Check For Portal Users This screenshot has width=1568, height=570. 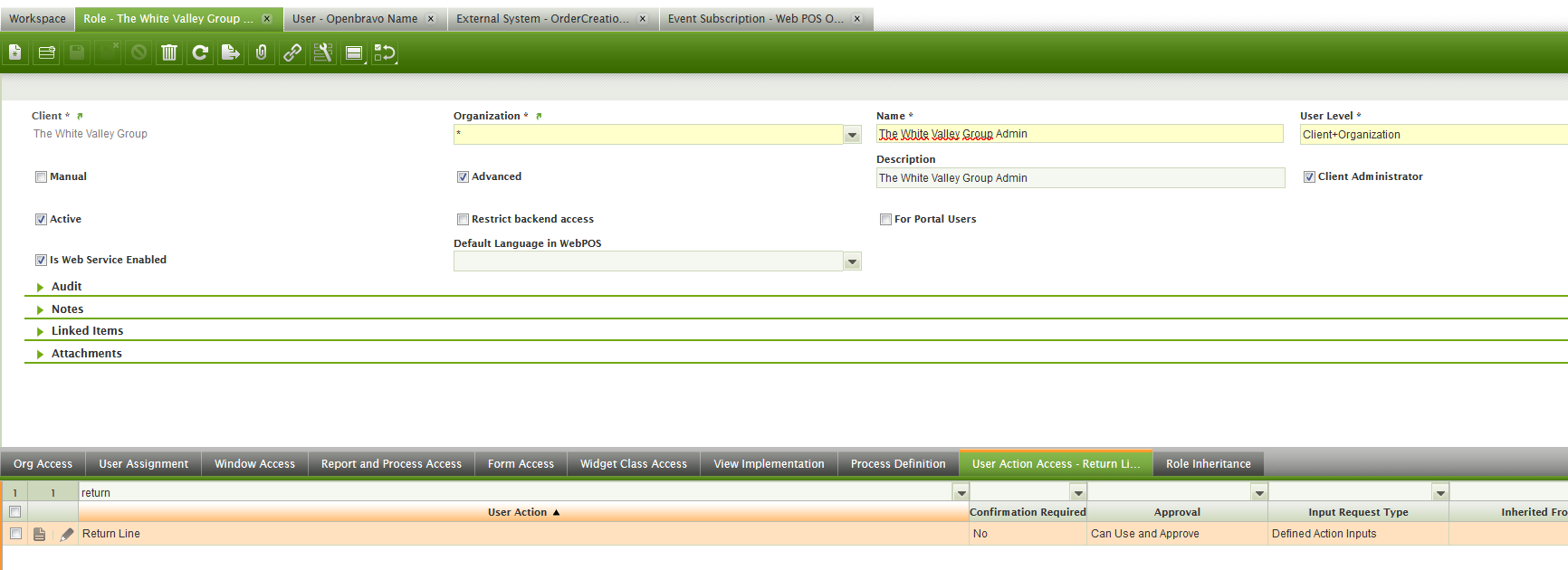coord(885,220)
